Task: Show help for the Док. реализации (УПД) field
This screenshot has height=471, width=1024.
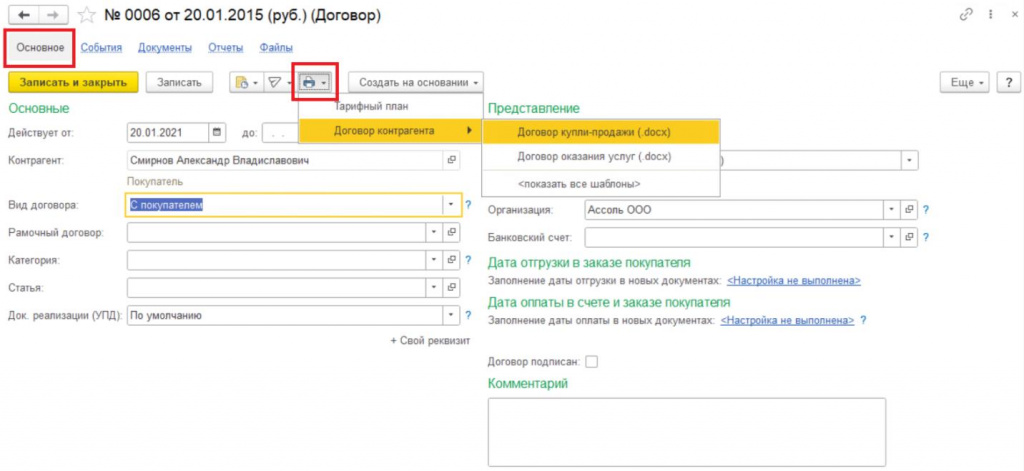Action: pyautogui.click(x=468, y=316)
